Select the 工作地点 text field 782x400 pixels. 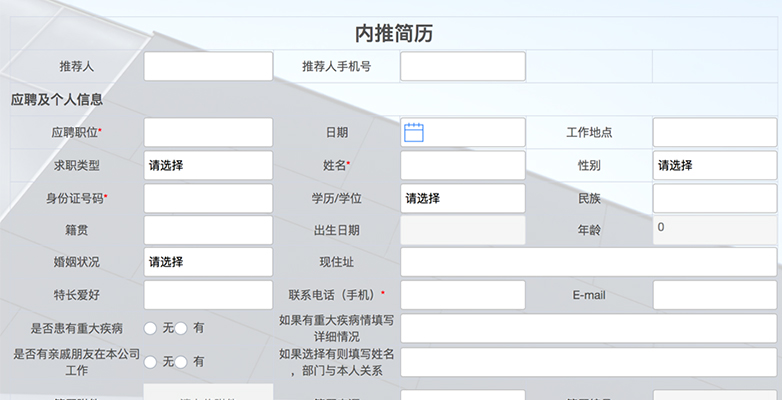pos(714,132)
